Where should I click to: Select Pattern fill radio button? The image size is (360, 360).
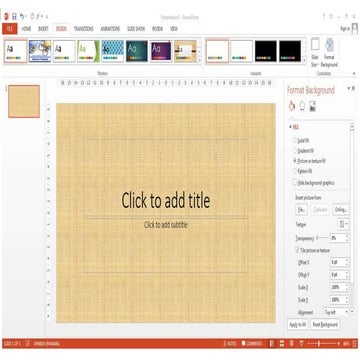294,171
